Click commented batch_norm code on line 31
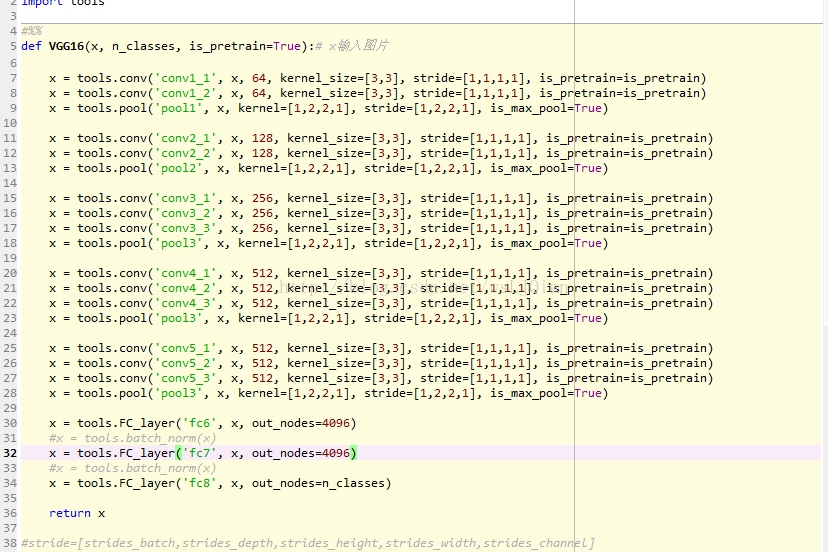The width and height of the screenshot is (828, 552). click(133, 438)
